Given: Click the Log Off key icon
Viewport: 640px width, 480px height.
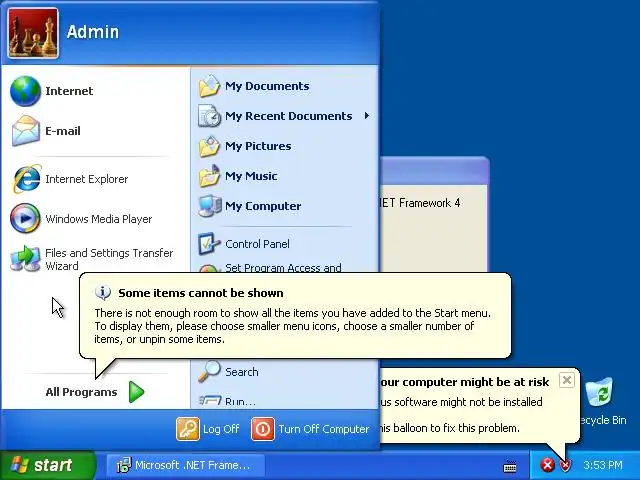Looking at the screenshot, I should point(188,429).
